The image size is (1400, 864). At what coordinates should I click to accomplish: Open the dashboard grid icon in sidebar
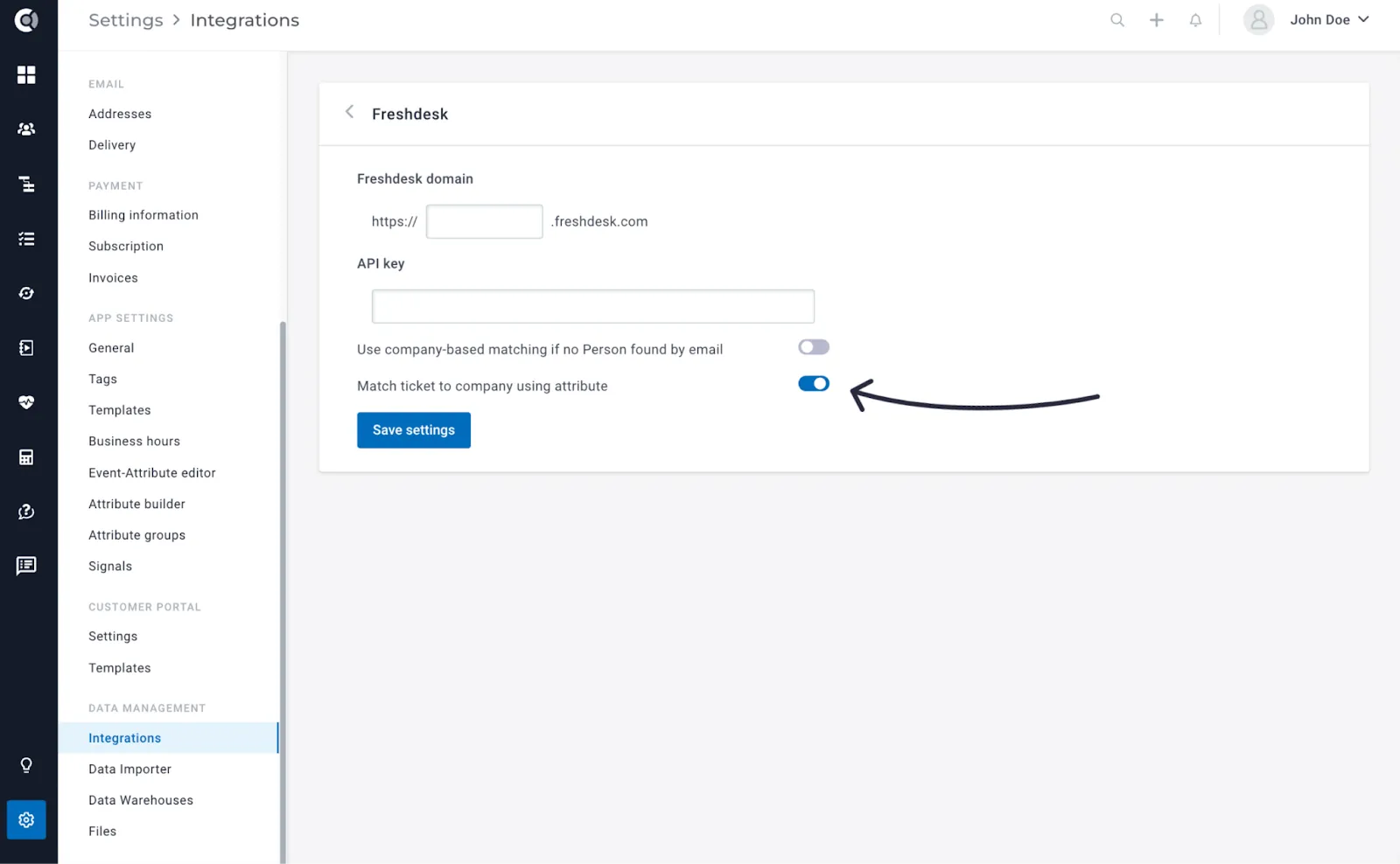(26, 75)
